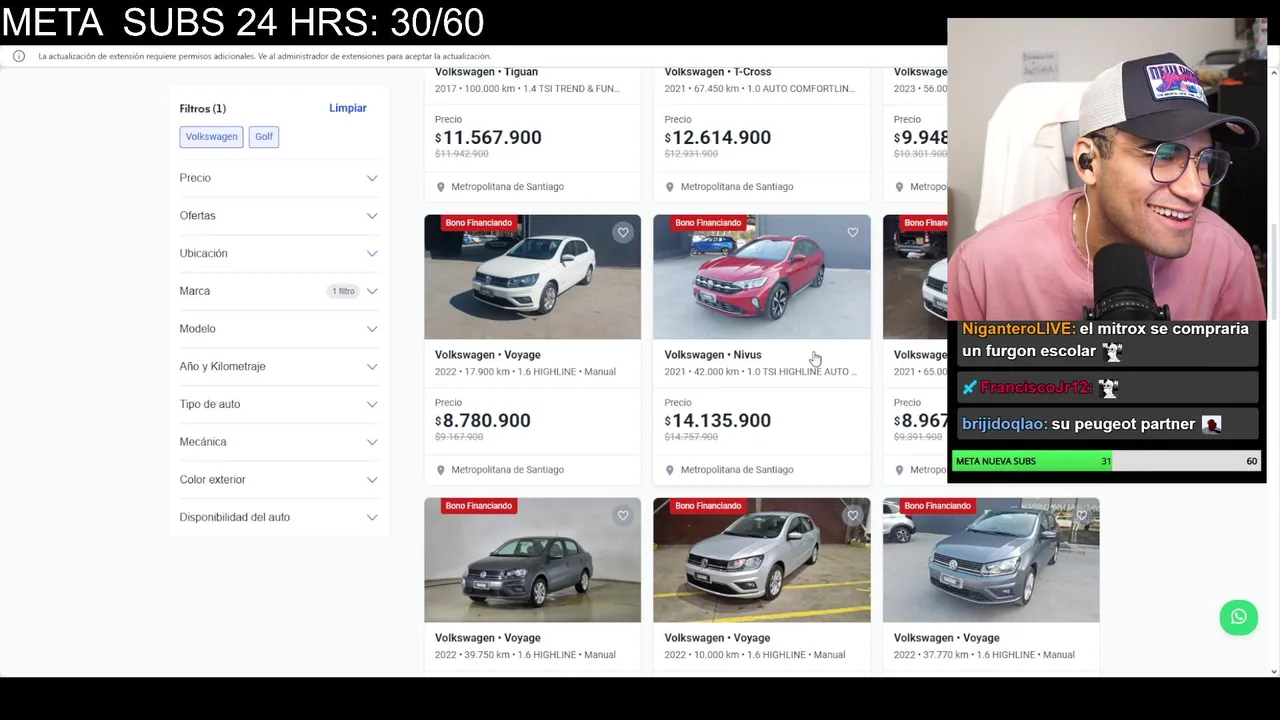
Task: Click the META NUEVA SUBS progress bar
Action: point(1106,461)
